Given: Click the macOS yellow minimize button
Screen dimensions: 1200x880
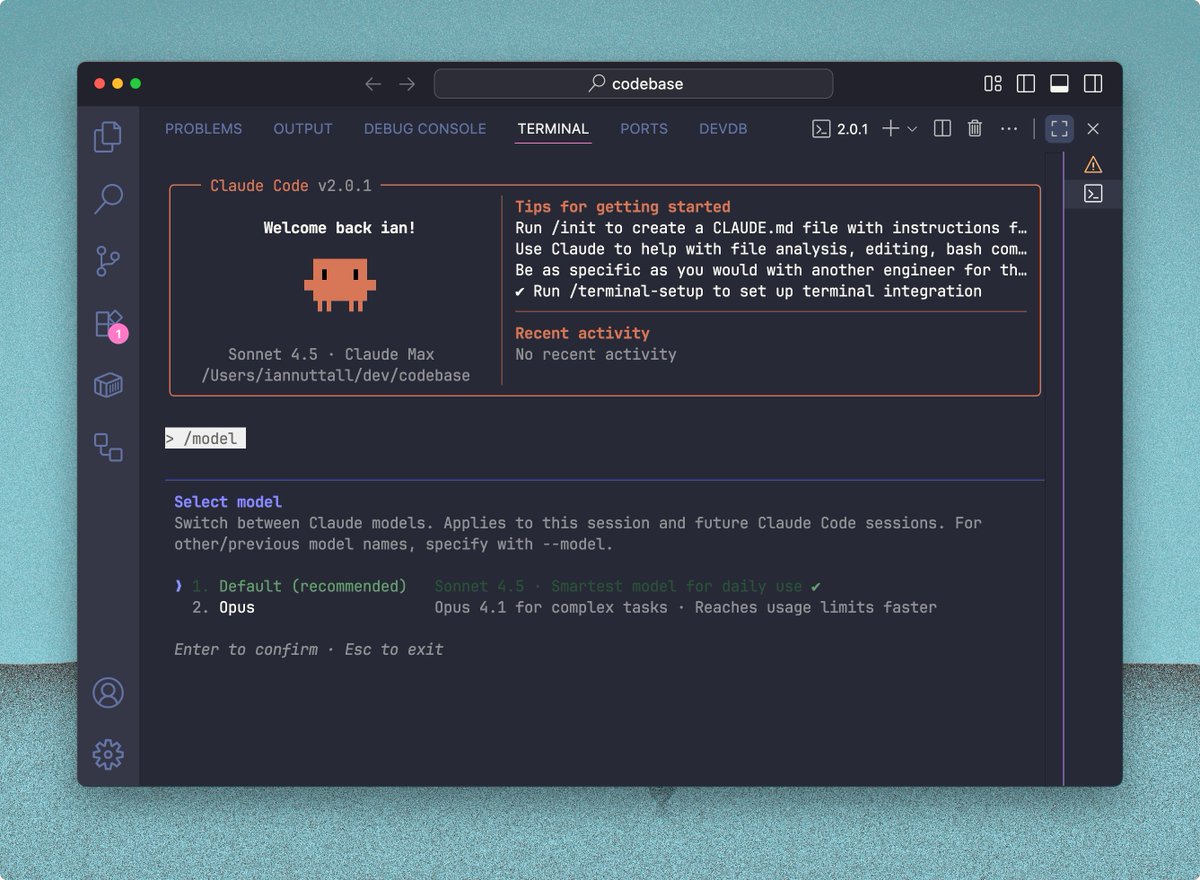Looking at the screenshot, I should pos(118,84).
